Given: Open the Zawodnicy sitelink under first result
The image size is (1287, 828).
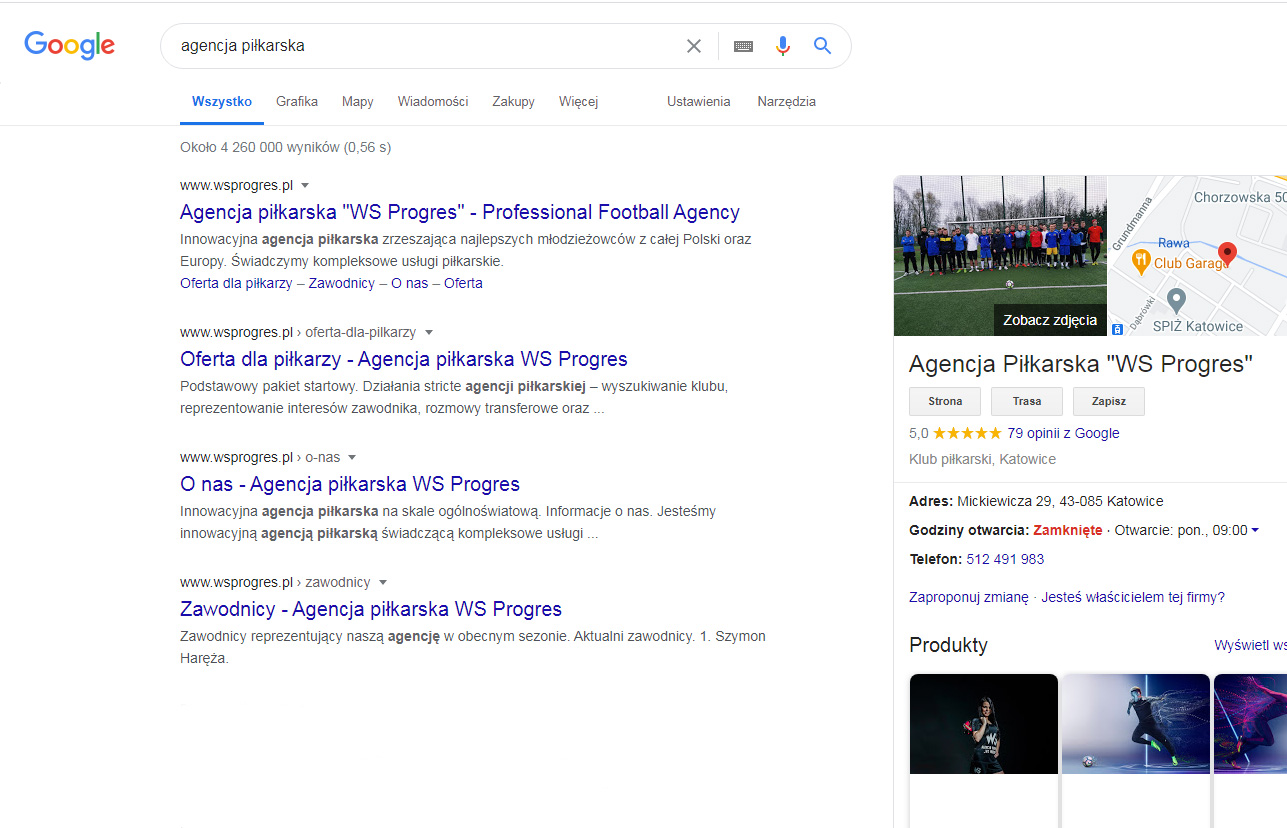Looking at the screenshot, I should (x=341, y=283).
